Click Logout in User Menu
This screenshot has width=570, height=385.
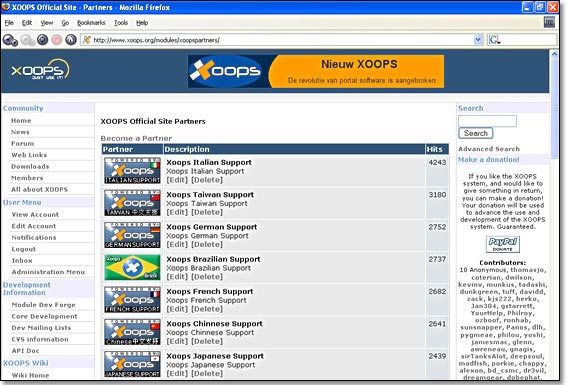pos(24,249)
